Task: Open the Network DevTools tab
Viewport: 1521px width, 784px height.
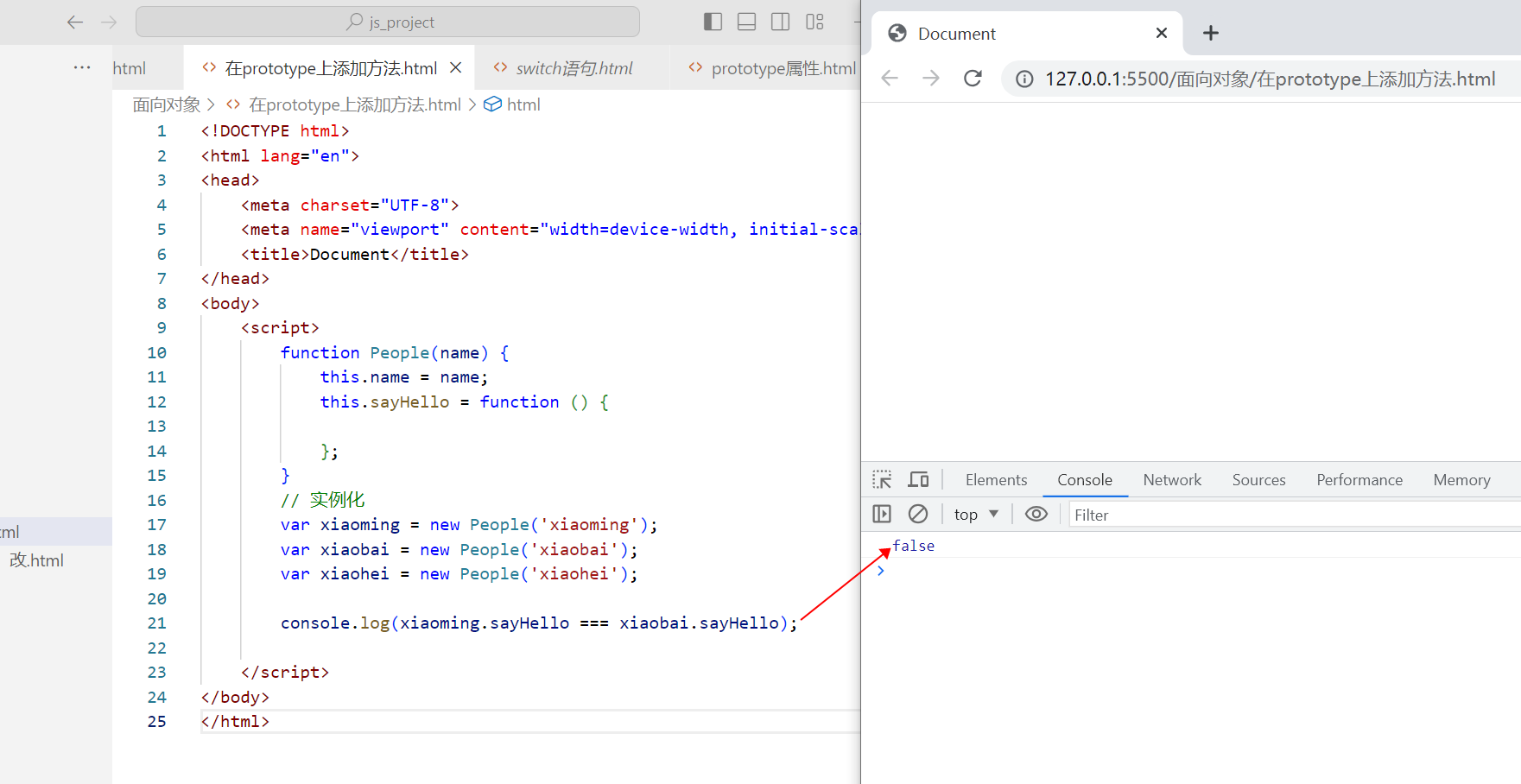Action: [x=1172, y=480]
